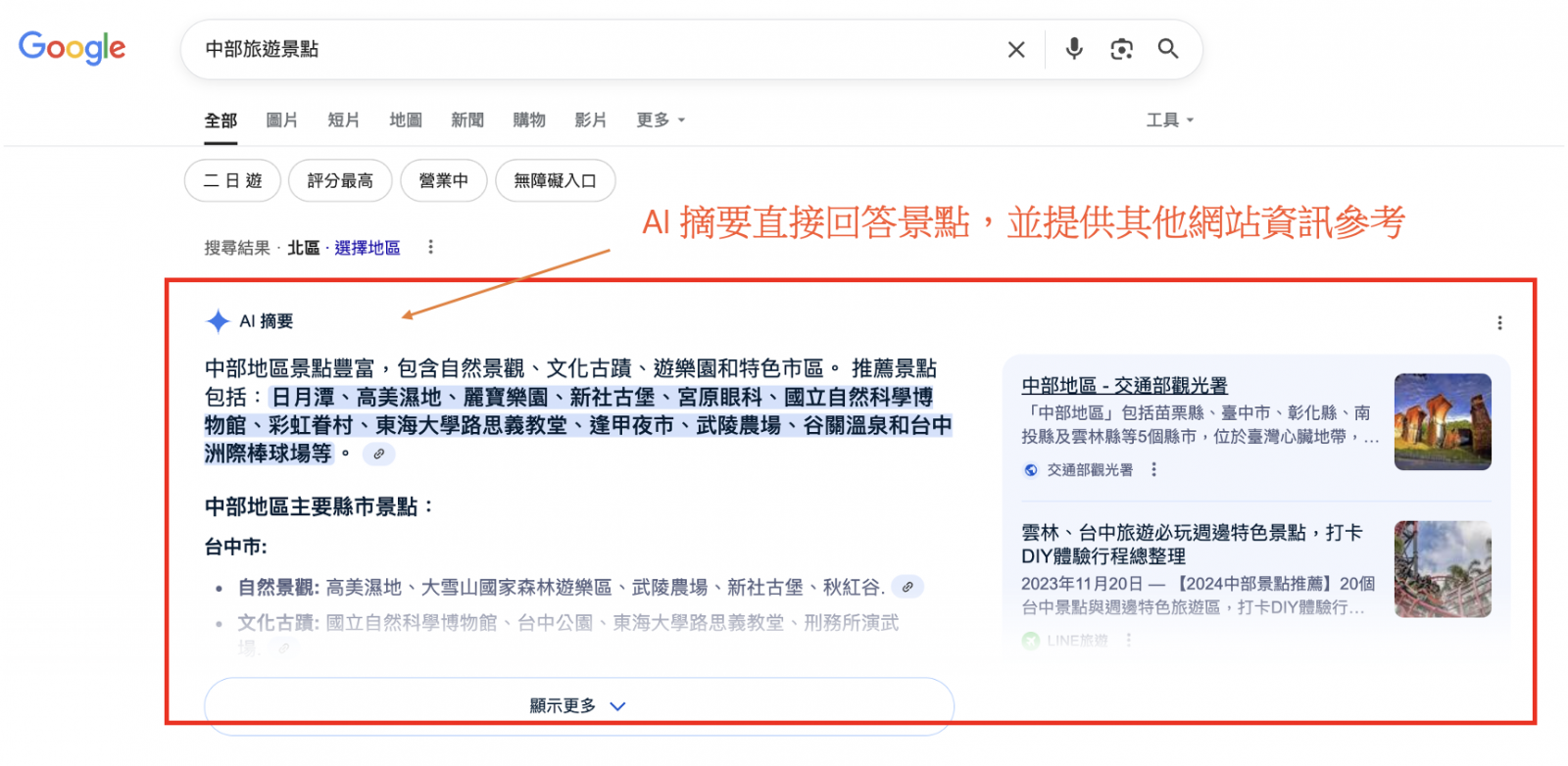Viewport: 1568px width, 766px height.
Task: Toggle the 二日遊 filter chip
Action: (x=232, y=181)
